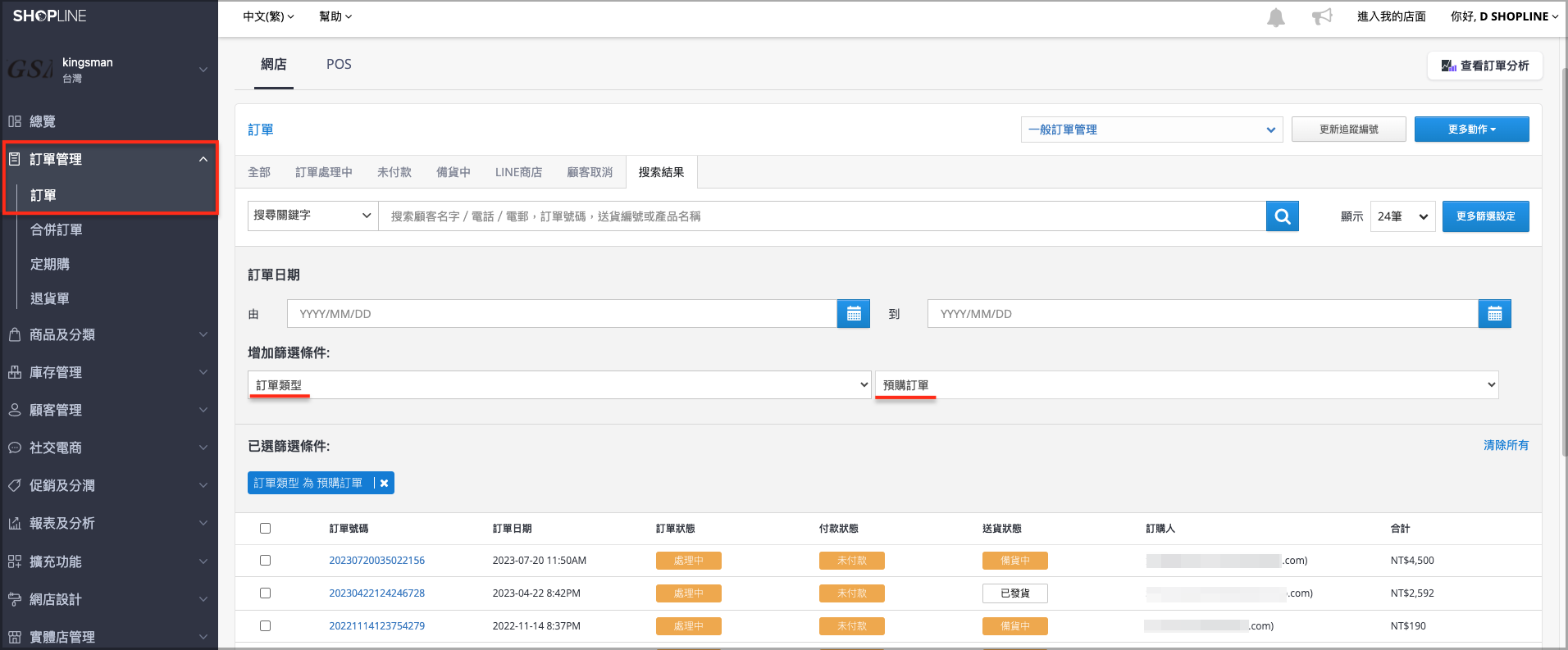Open the 更多動作 dropdown button
This screenshot has width=1568, height=650.
pyautogui.click(x=1471, y=130)
